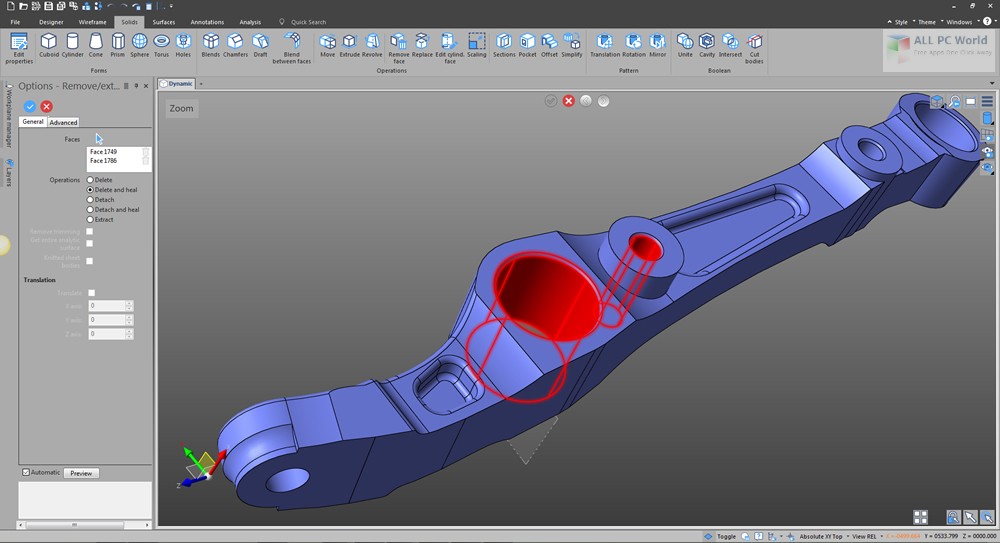The image size is (1000, 543).
Task: Select Detach and heal radio option
Action: (x=90, y=209)
